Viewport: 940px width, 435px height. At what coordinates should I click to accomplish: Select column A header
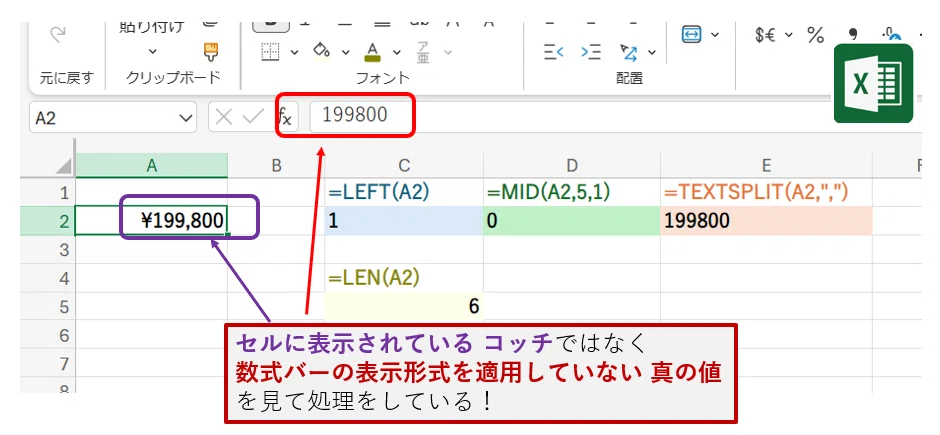click(x=152, y=166)
